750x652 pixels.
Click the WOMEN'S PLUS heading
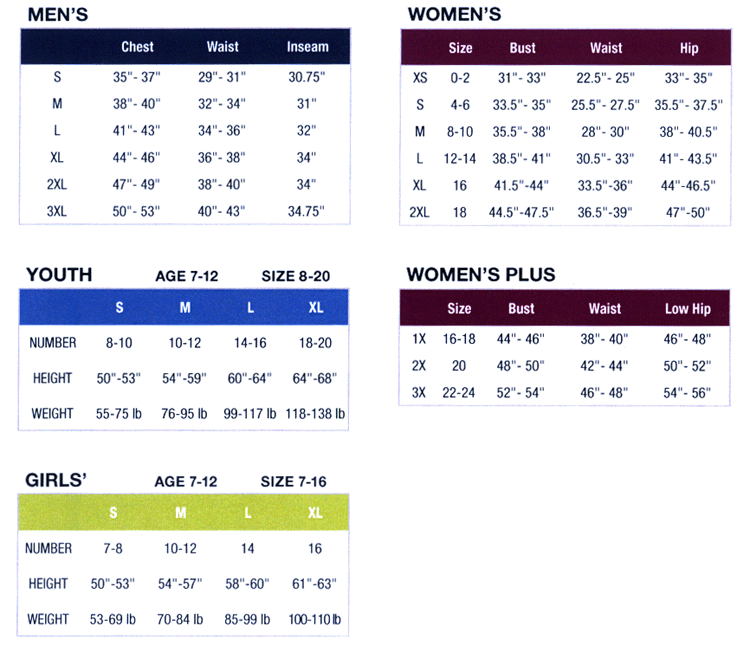pyautogui.click(x=481, y=275)
